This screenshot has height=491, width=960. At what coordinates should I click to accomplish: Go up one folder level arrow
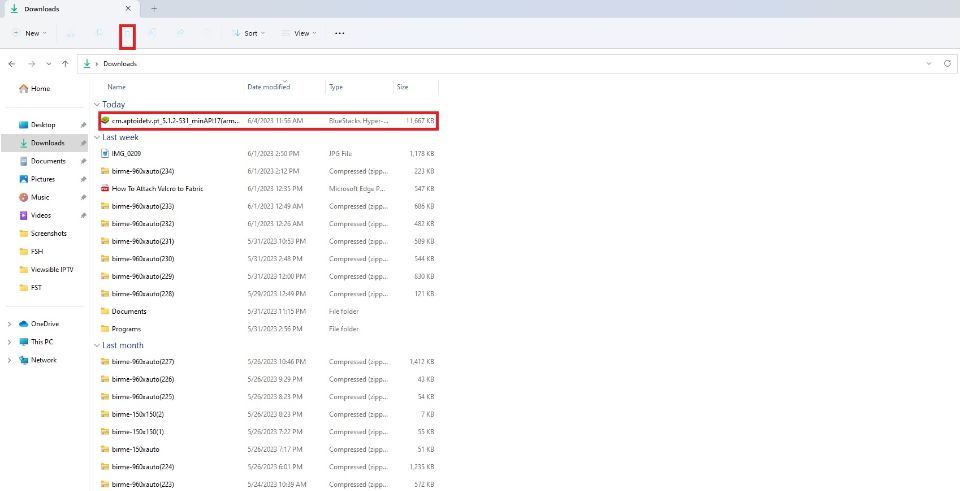pyautogui.click(x=65, y=64)
